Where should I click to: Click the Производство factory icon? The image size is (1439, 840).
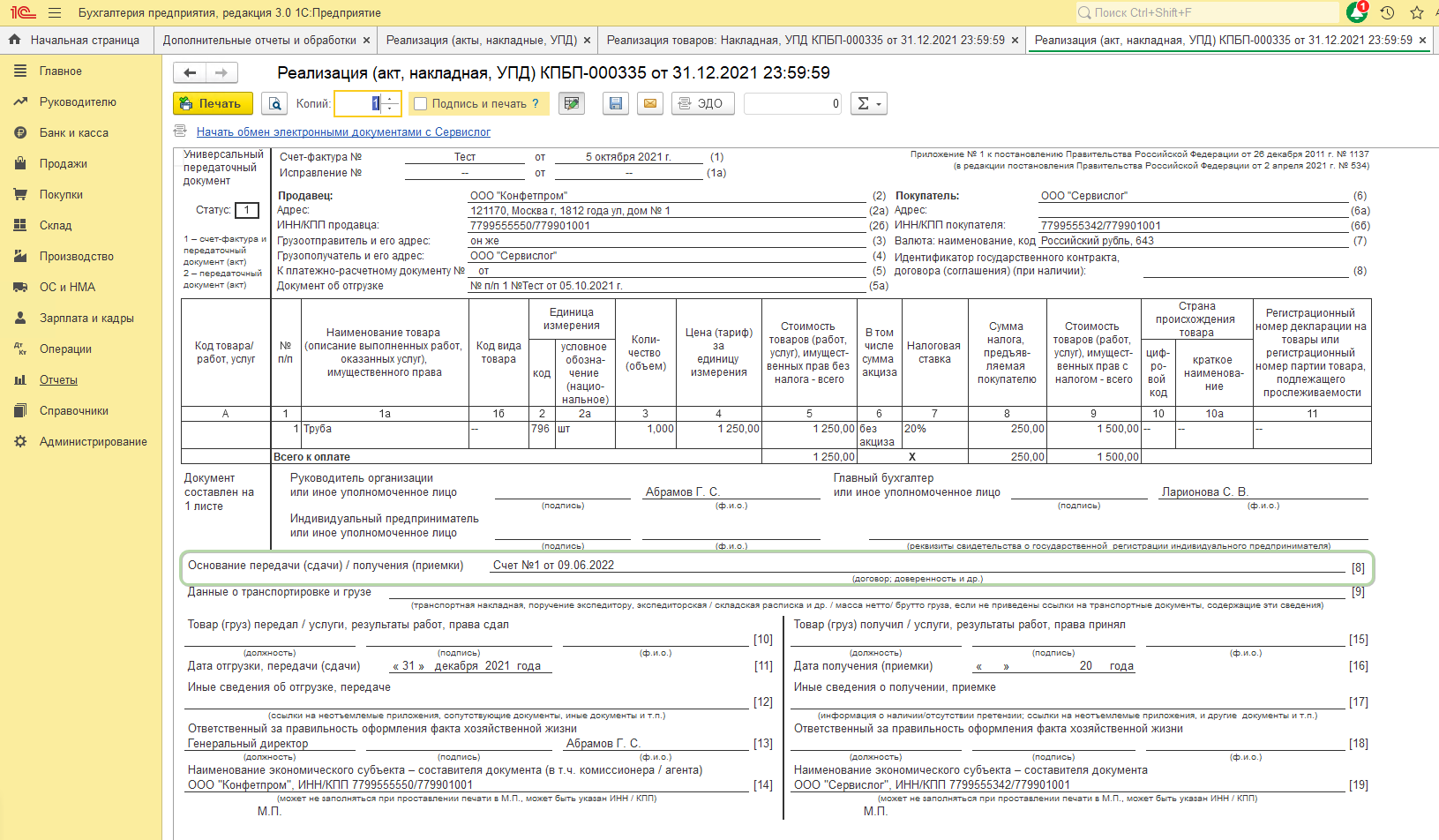pyautogui.click(x=20, y=257)
